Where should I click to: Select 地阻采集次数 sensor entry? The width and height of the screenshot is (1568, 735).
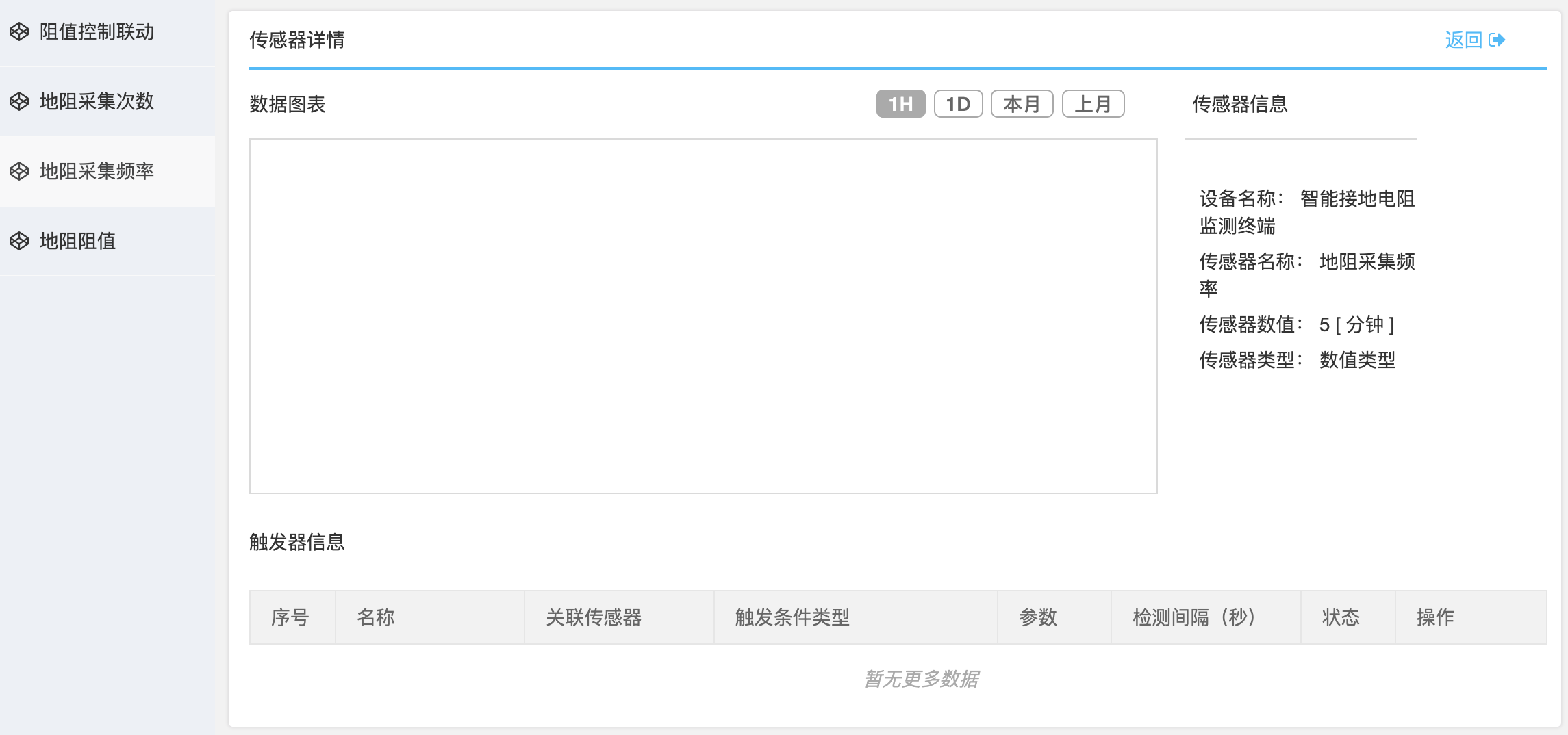97,101
